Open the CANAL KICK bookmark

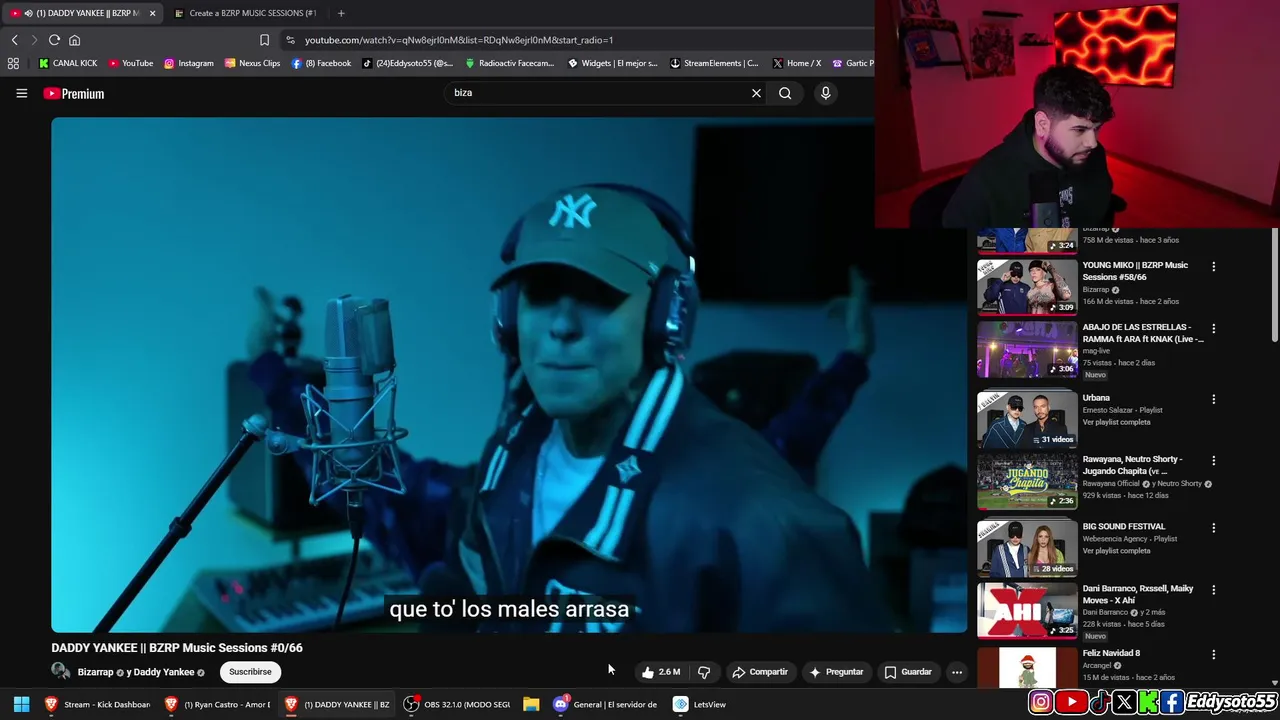point(68,63)
